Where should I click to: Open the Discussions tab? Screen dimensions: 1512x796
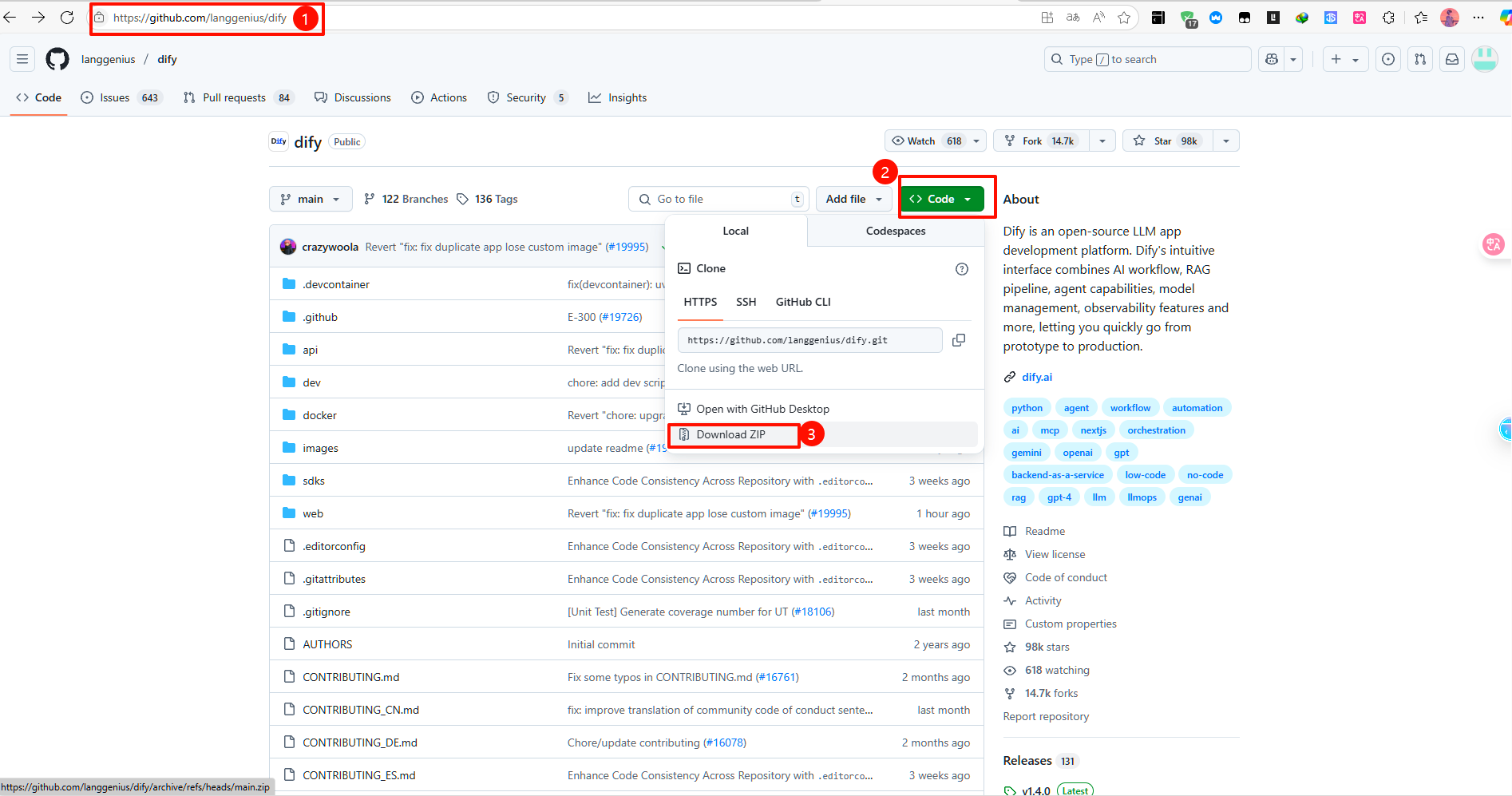[353, 97]
